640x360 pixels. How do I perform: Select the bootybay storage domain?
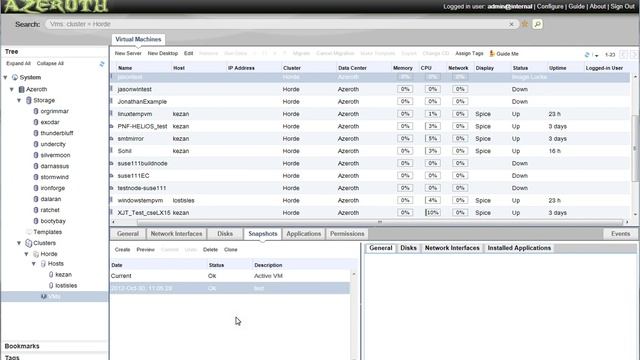(x=53, y=221)
